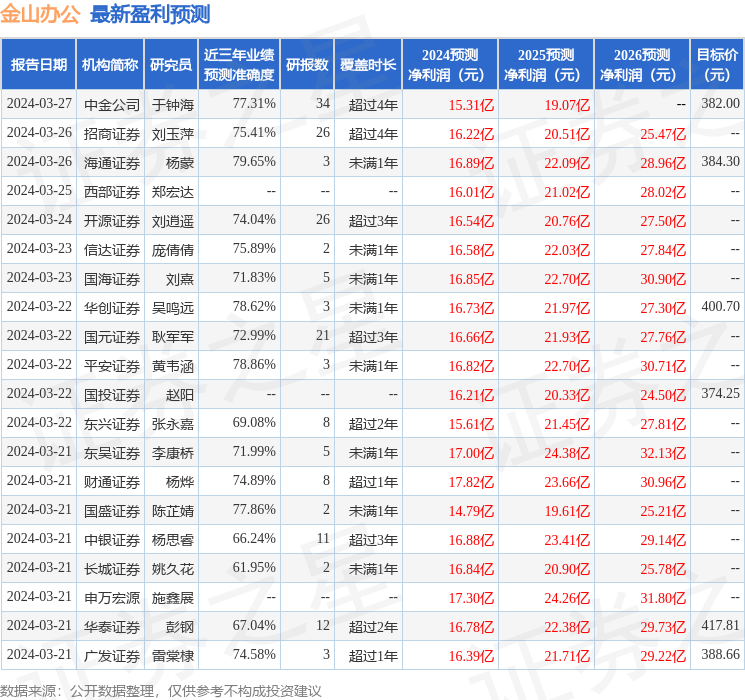745x700 pixels.
Task: Select 中银证券 institution cell
Action: coord(112,540)
